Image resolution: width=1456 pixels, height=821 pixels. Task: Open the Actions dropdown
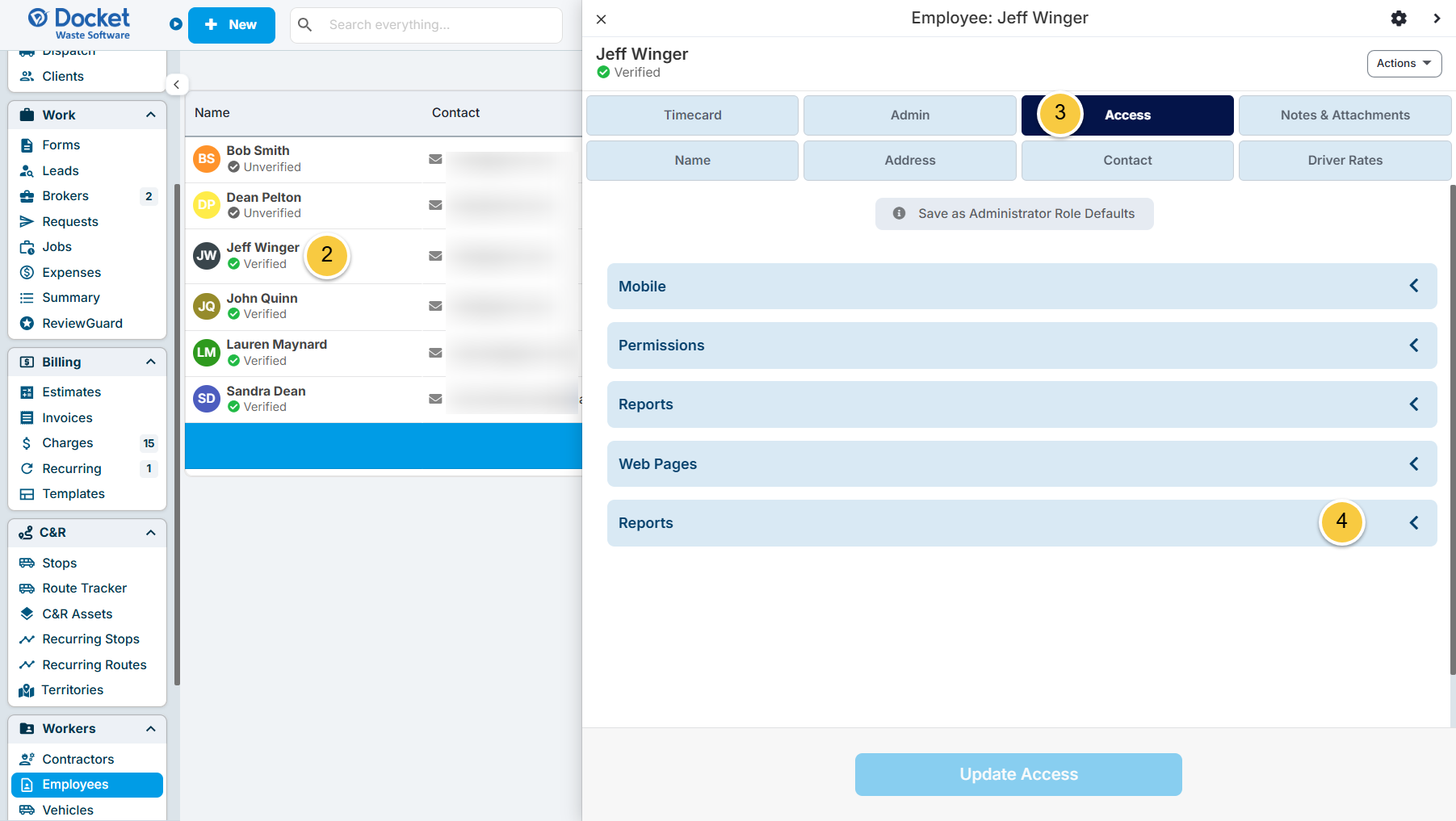tap(1404, 64)
